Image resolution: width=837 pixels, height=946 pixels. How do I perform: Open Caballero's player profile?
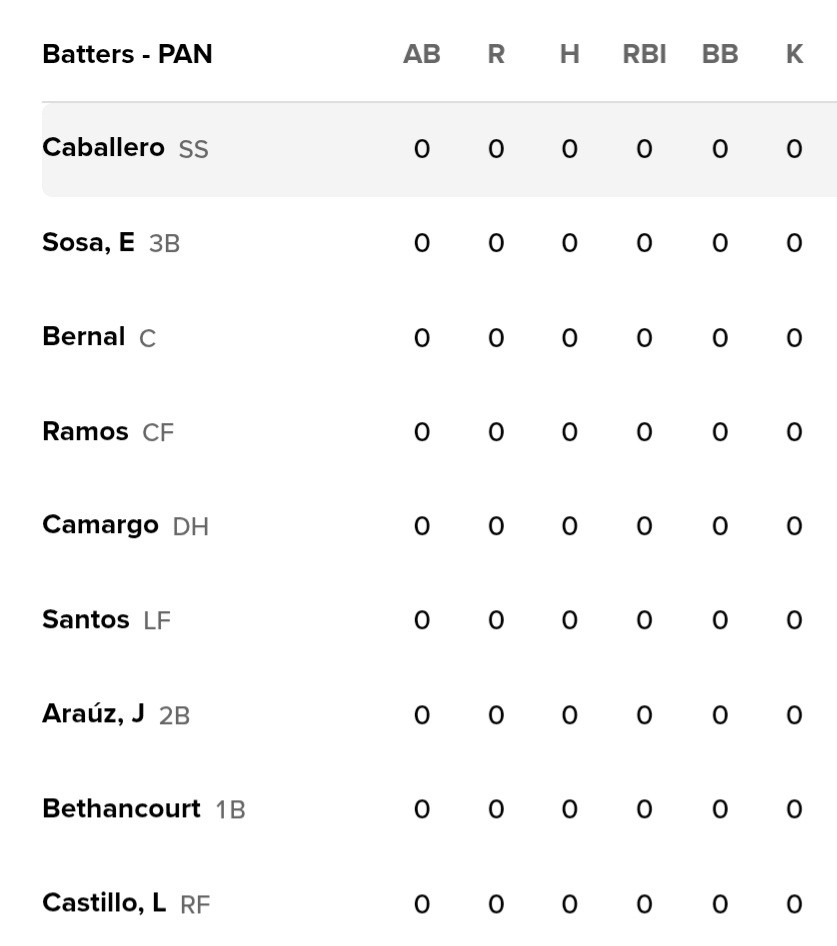pyautogui.click(x=103, y=148)
